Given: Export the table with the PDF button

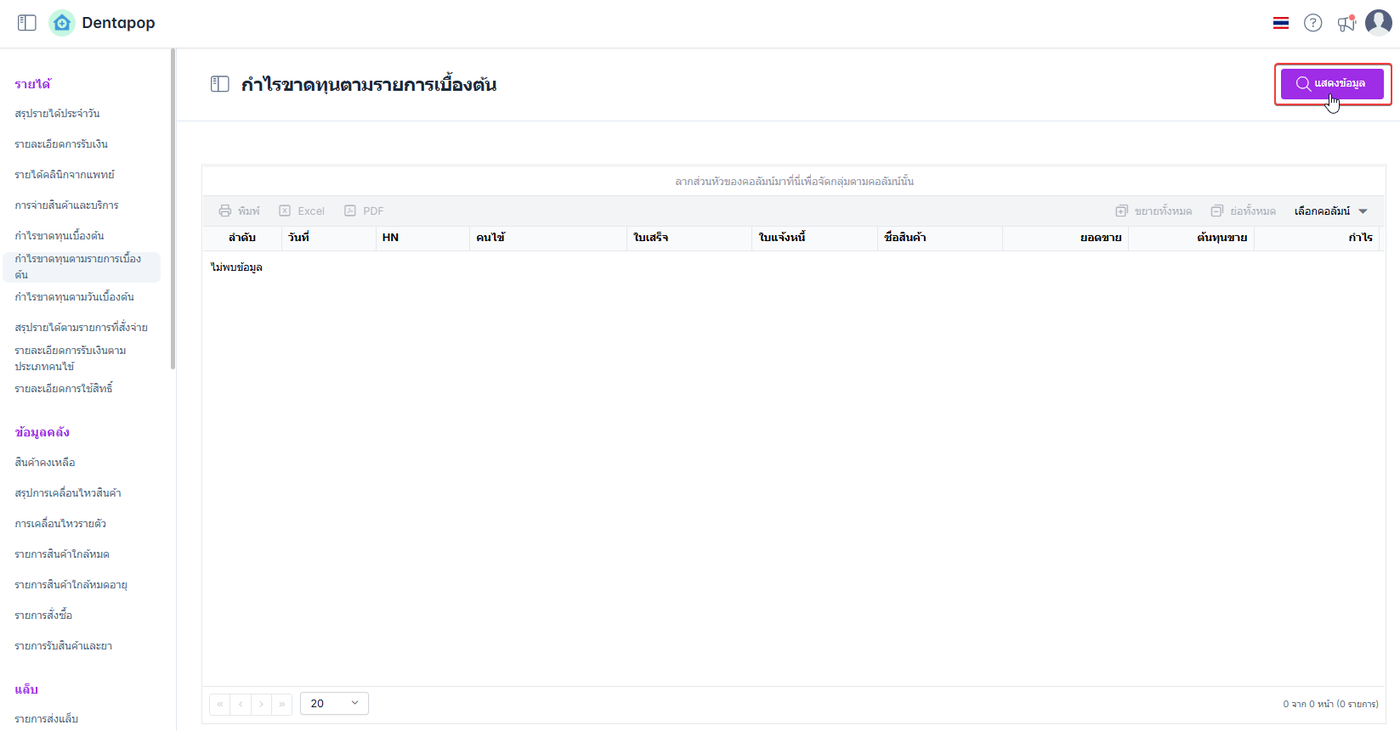Looking at the screenshot, I should 364,211.
